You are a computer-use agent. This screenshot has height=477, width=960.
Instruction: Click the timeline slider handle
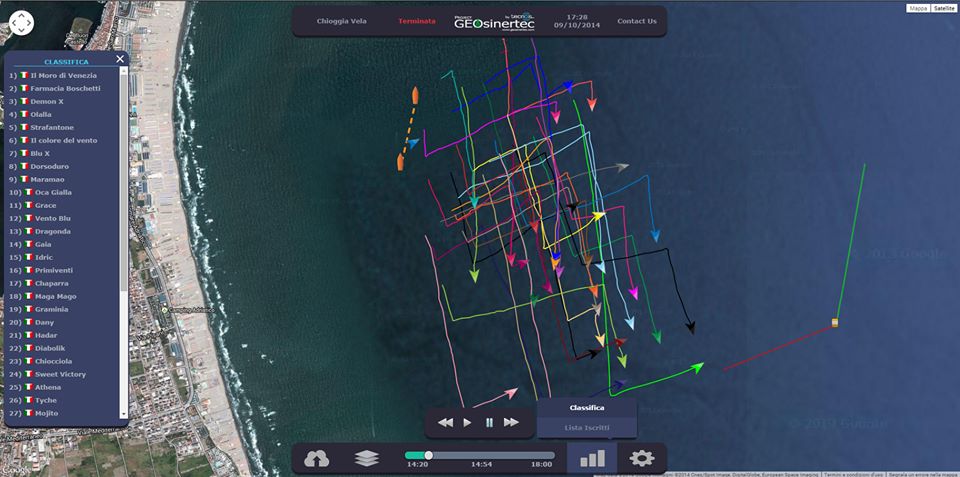pyautogui.click(x=428, y=455)
